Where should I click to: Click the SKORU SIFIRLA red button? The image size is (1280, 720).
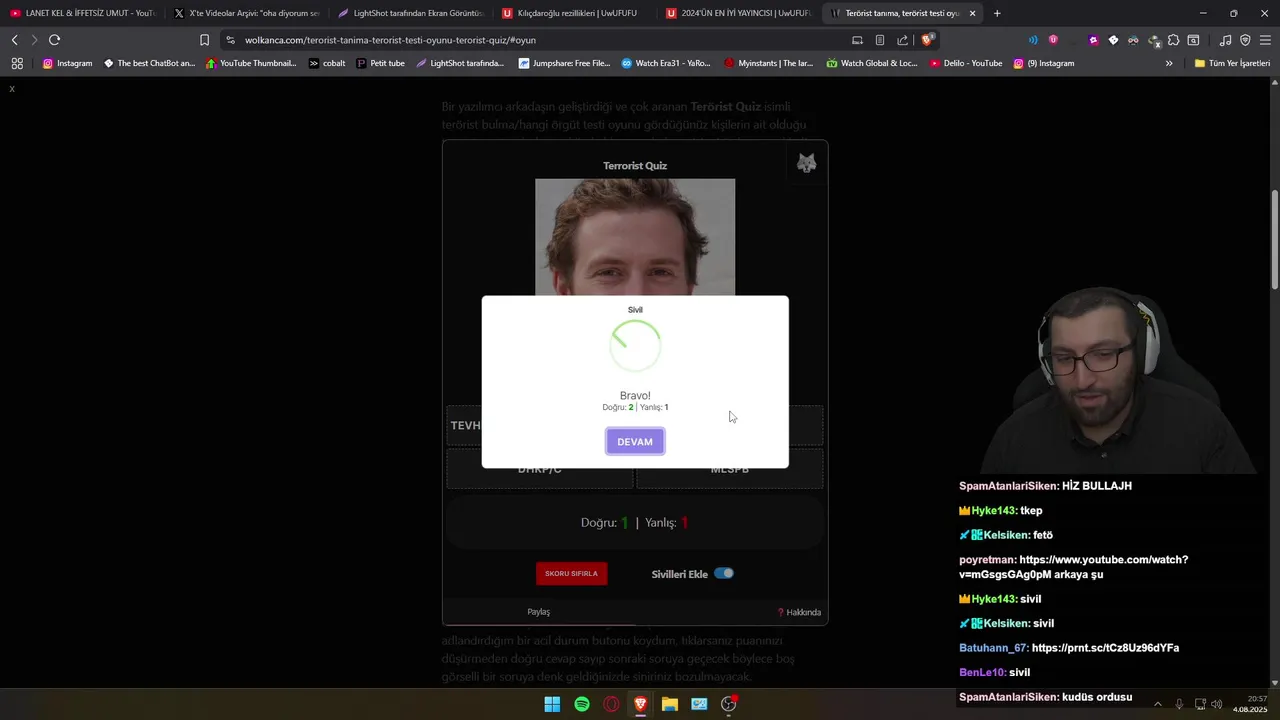[x=571, y=573]
